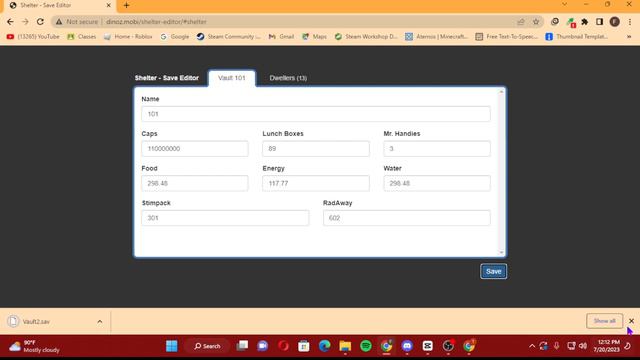Viewport: 640px width, 360px height.
Task: Open Microsoft Edge from the taskbar
Action: click(x=324, y=346)
